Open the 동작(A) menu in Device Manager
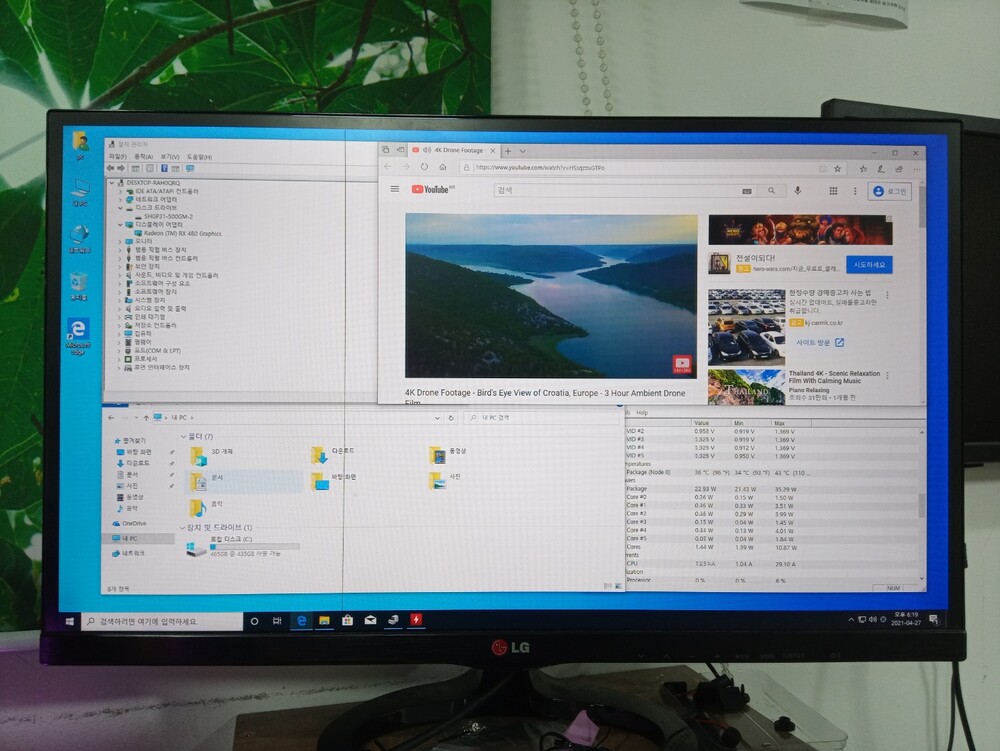The height and width of the screenshot is (751, 1000). (x=143, y=157)
